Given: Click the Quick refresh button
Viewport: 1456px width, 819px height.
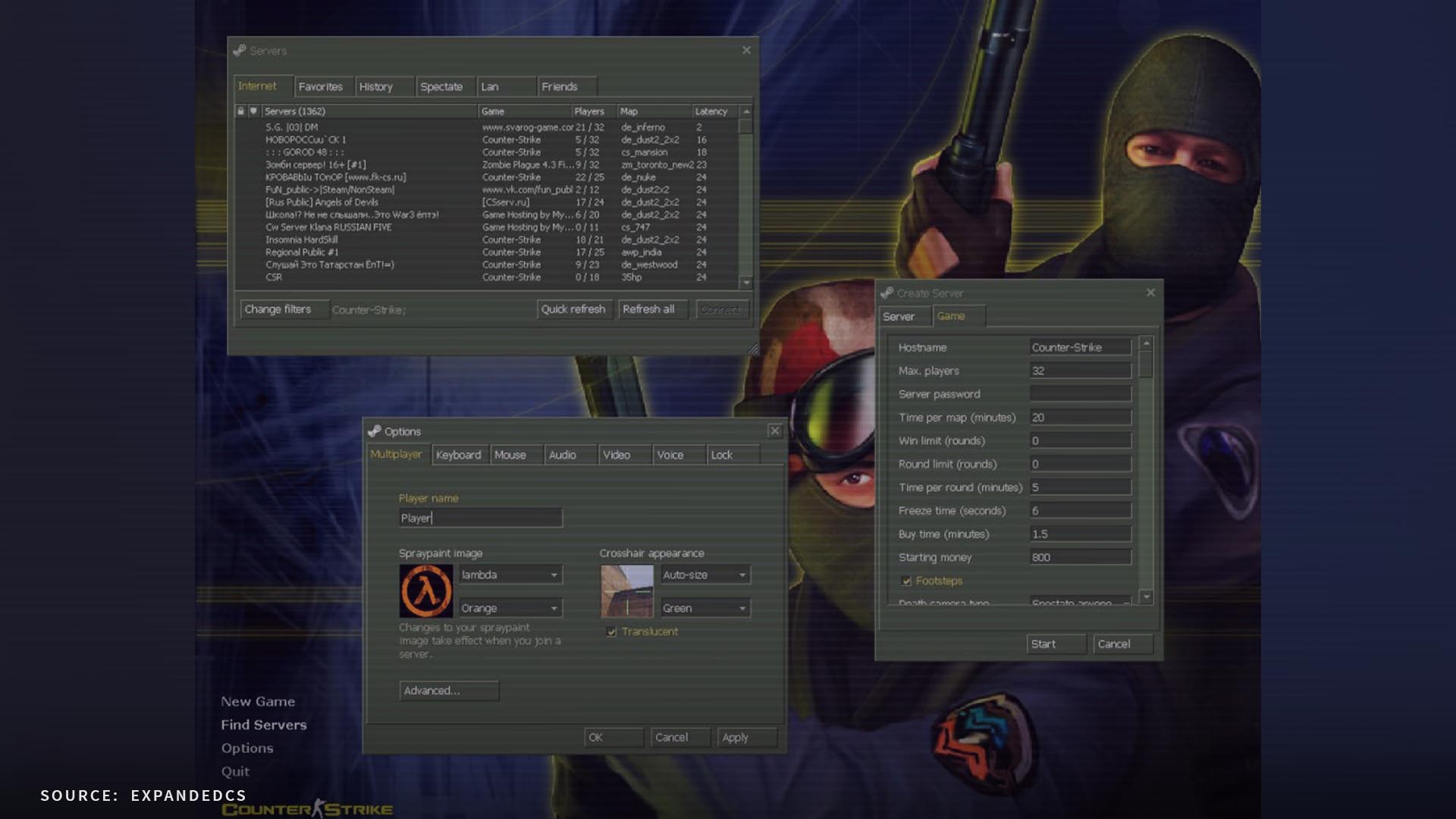Looking at the screenshot, I should pyautogui.click(x=573, y=309).
